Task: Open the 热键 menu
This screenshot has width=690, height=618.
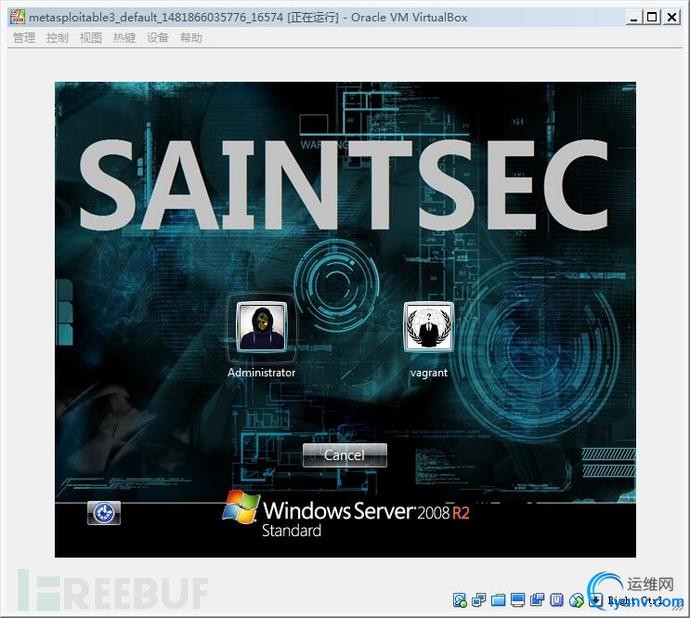Action: (124, 38)
